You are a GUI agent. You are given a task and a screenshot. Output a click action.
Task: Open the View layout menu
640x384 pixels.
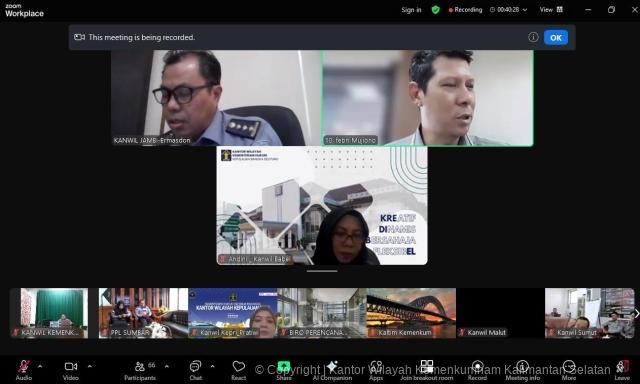[x=551, y=9]
